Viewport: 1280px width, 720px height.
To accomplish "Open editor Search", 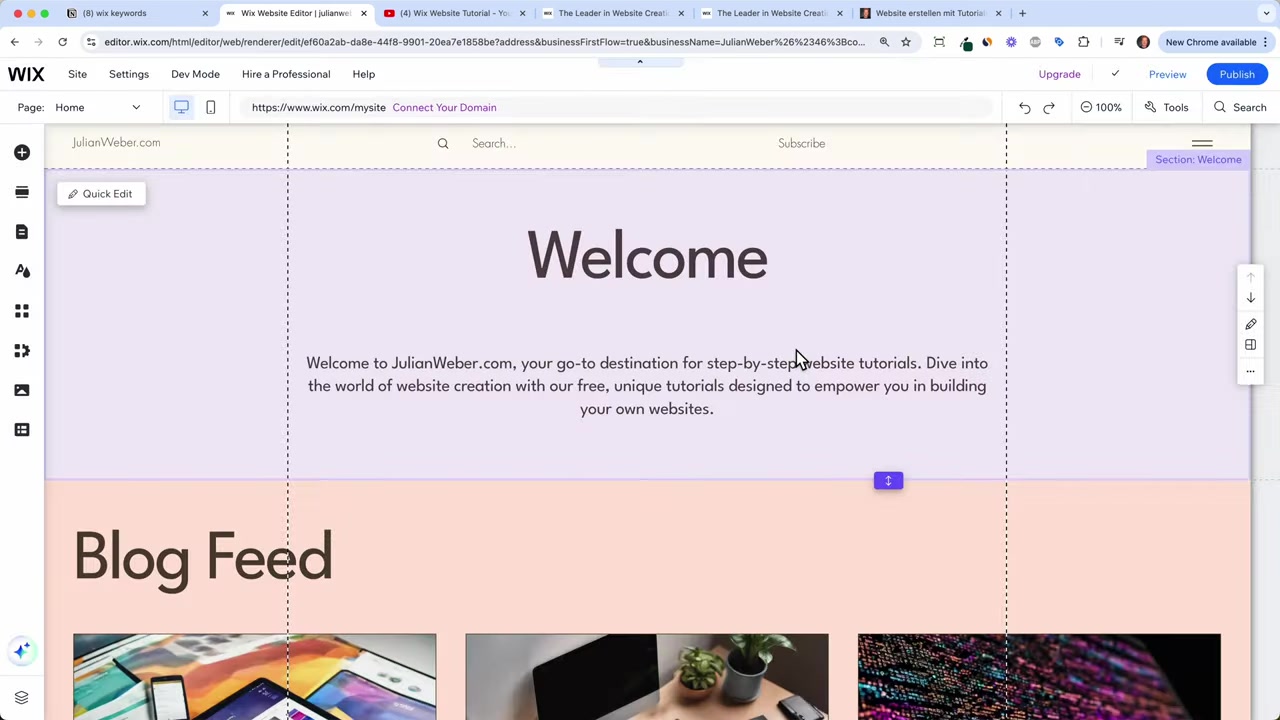I will tap(1240, 107).
